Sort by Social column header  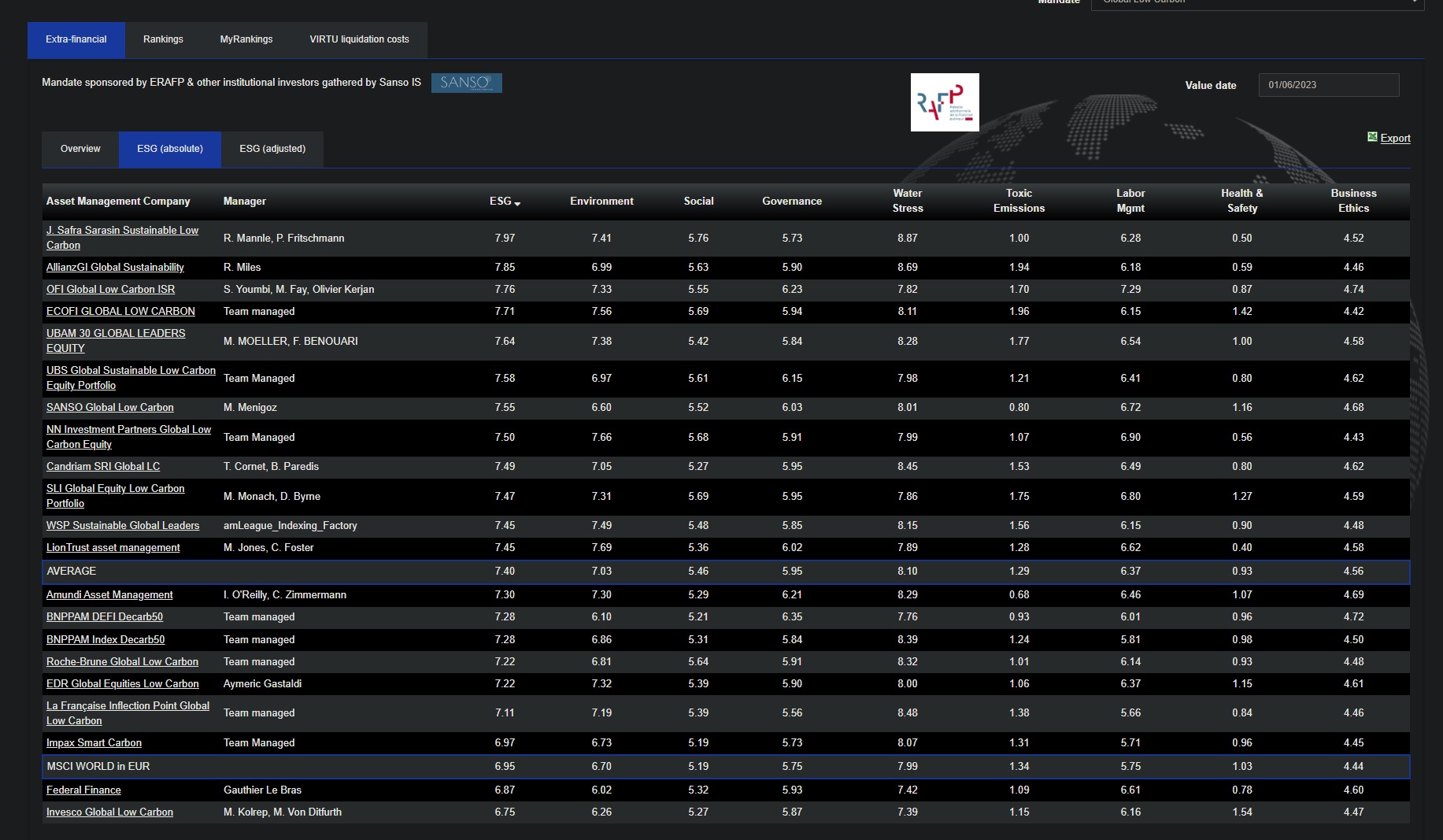698,202
